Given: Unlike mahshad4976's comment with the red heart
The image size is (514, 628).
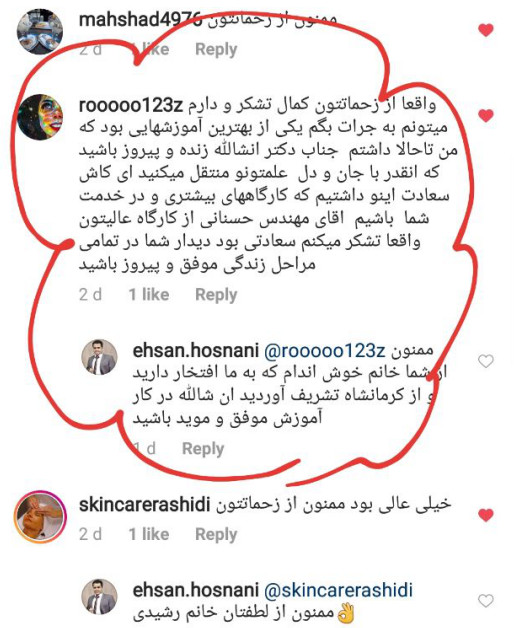Looking at the screenshot, I should pos(486,30).
